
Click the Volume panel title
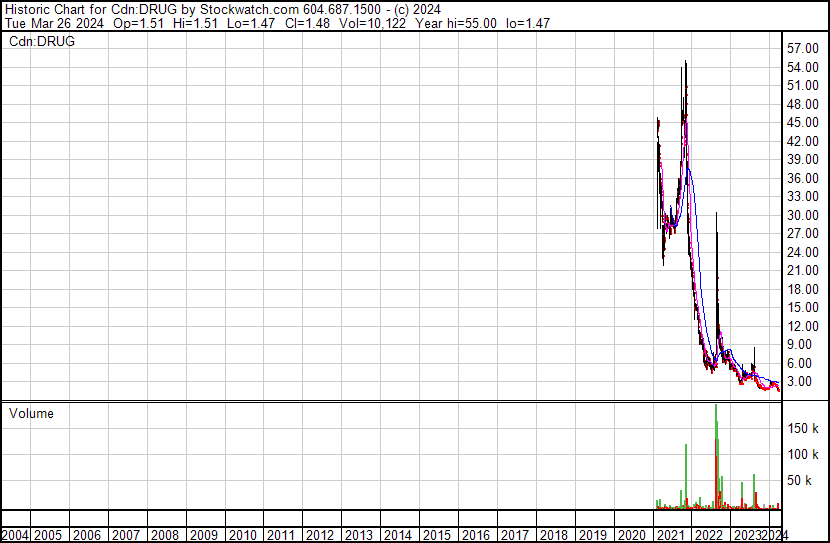pos(31,414)
